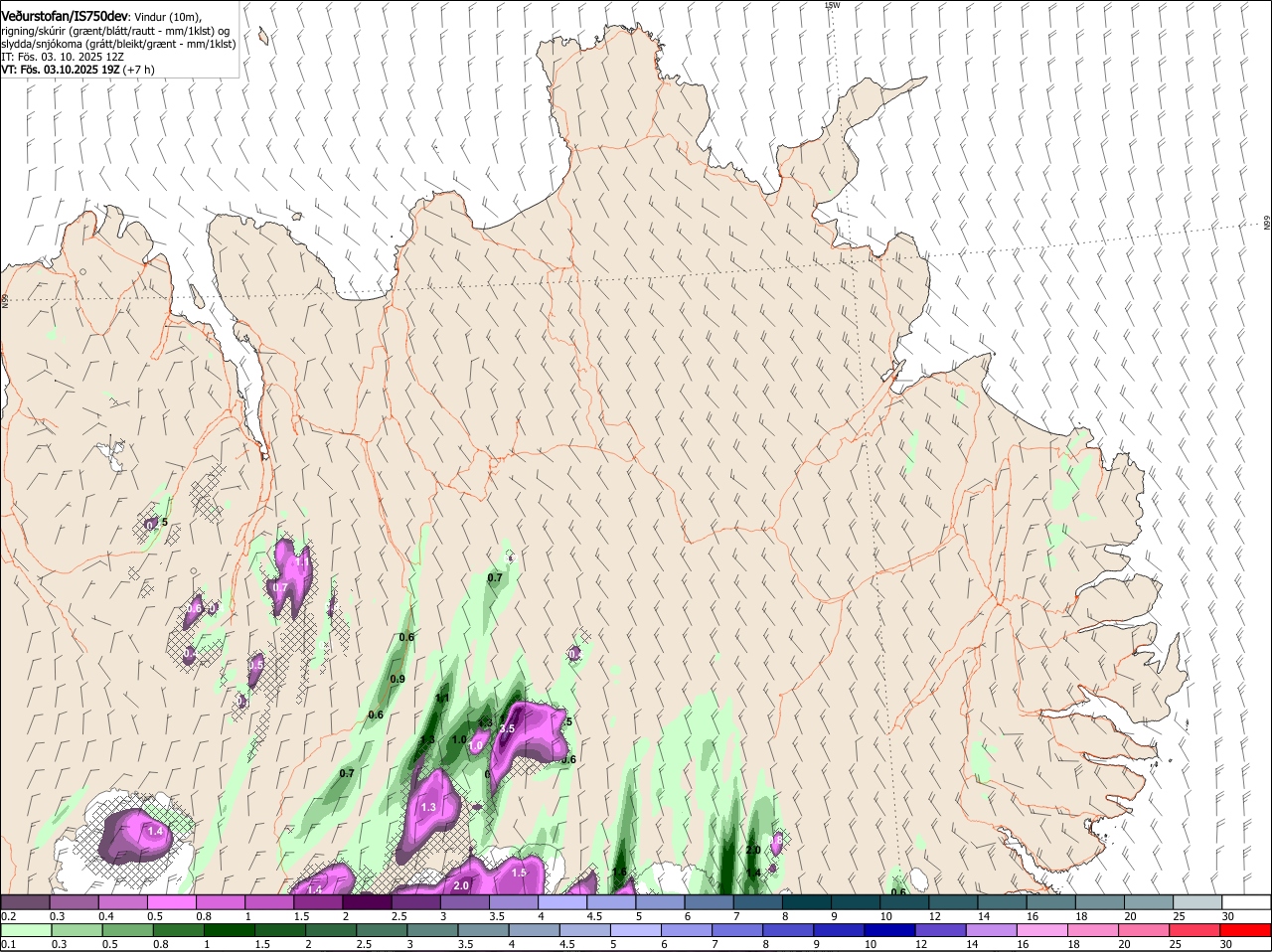Click the light blue top legend swatch labeled 4
This screenshot has height=952, width=1272.
click(562, 901)
